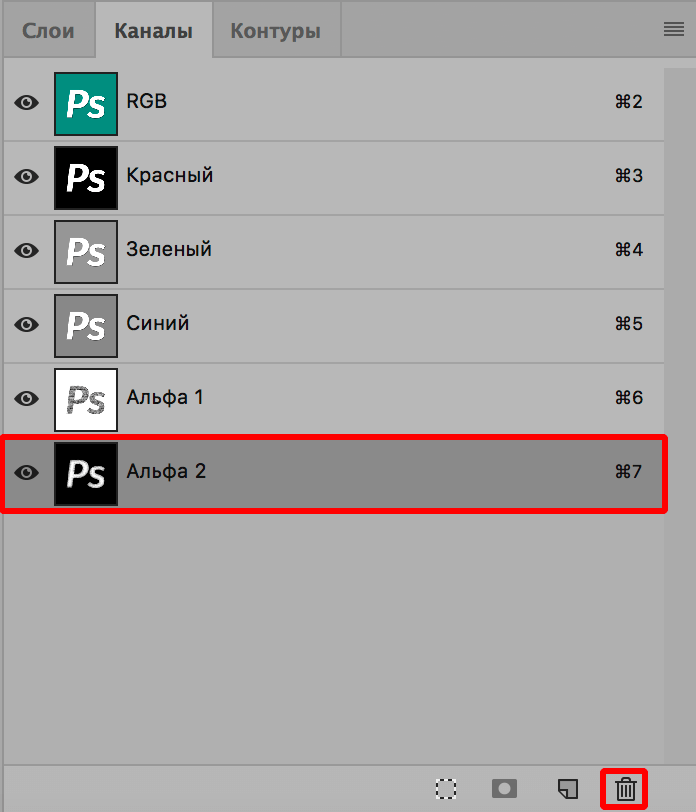696x812 pixels.
Task: Click the RGB channel thumbnail
Action: point(86,103)
